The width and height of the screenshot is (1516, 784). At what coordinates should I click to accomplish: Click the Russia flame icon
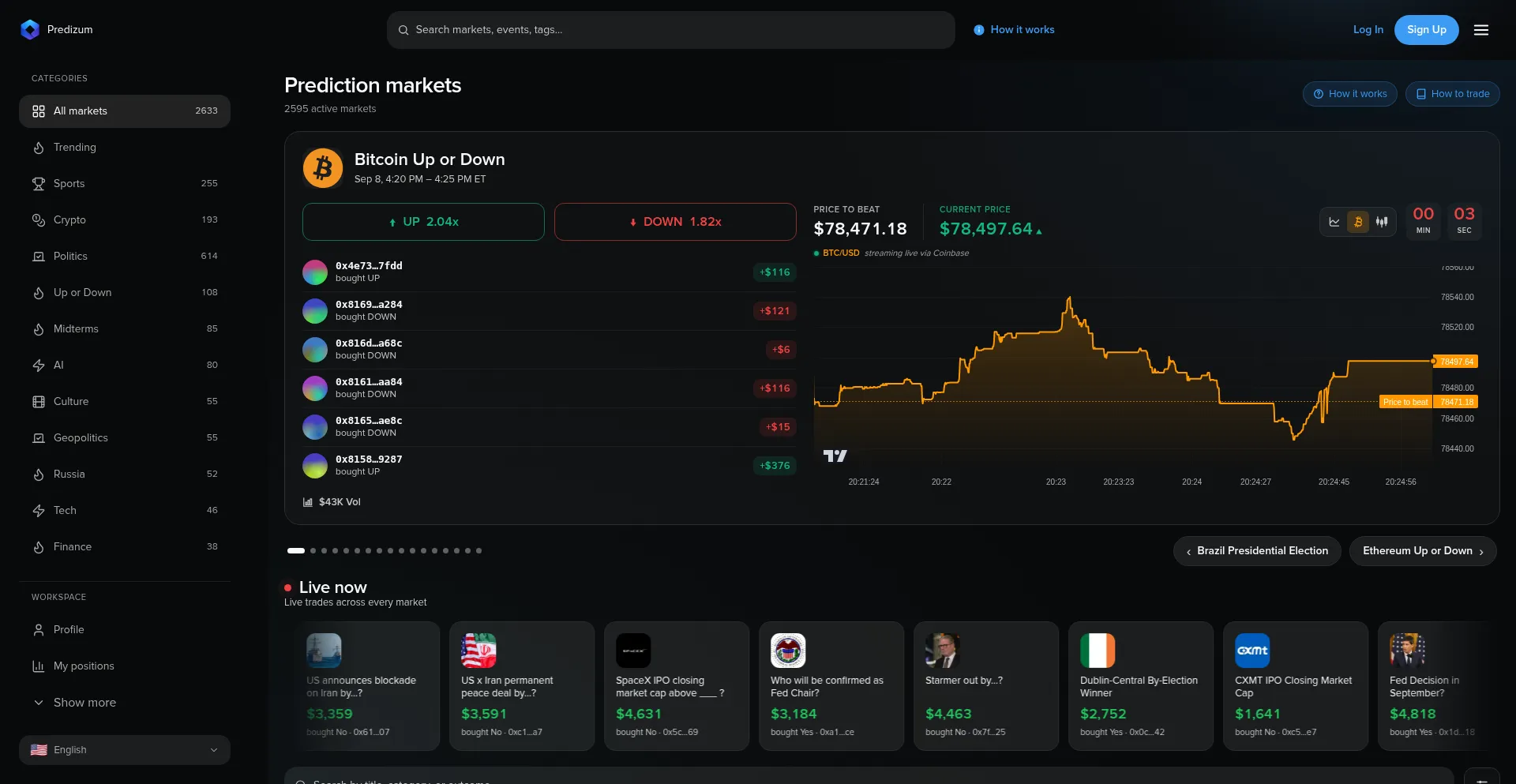point(39,475)
